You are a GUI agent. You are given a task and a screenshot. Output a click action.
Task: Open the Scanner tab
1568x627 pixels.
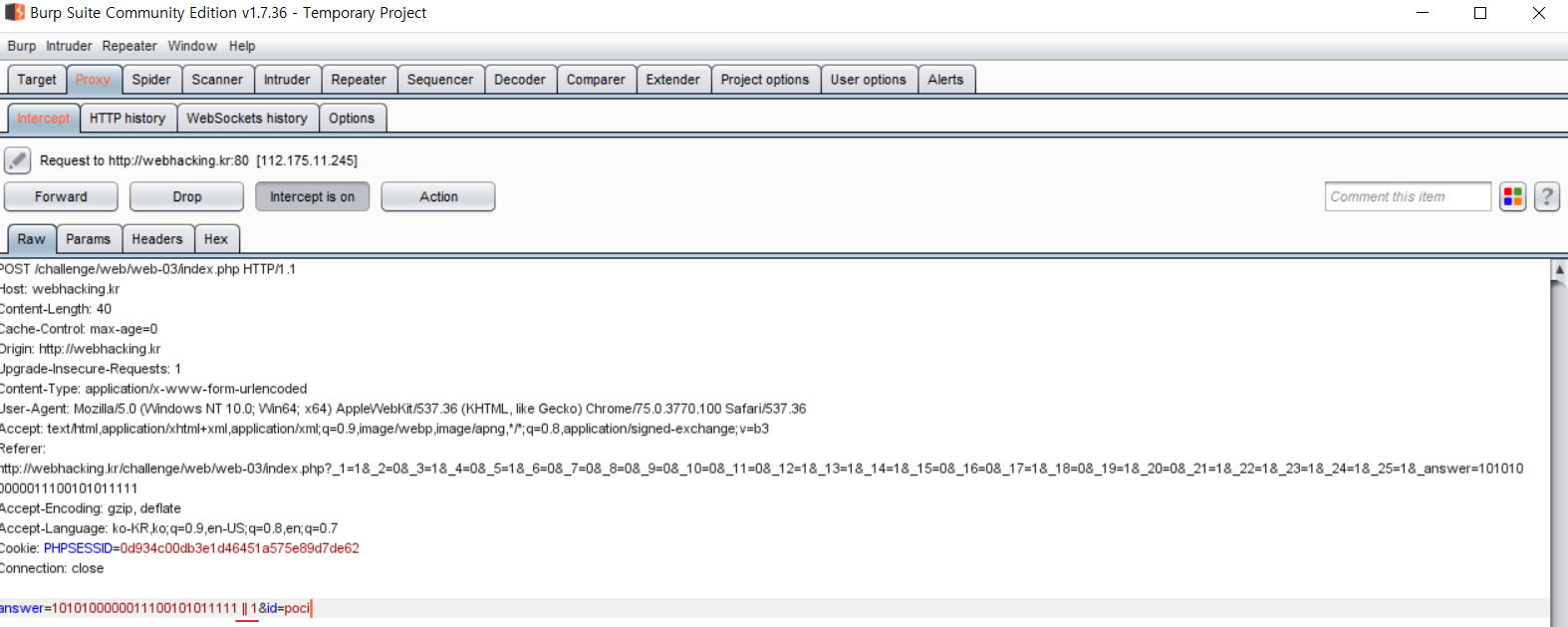[217, 79]
